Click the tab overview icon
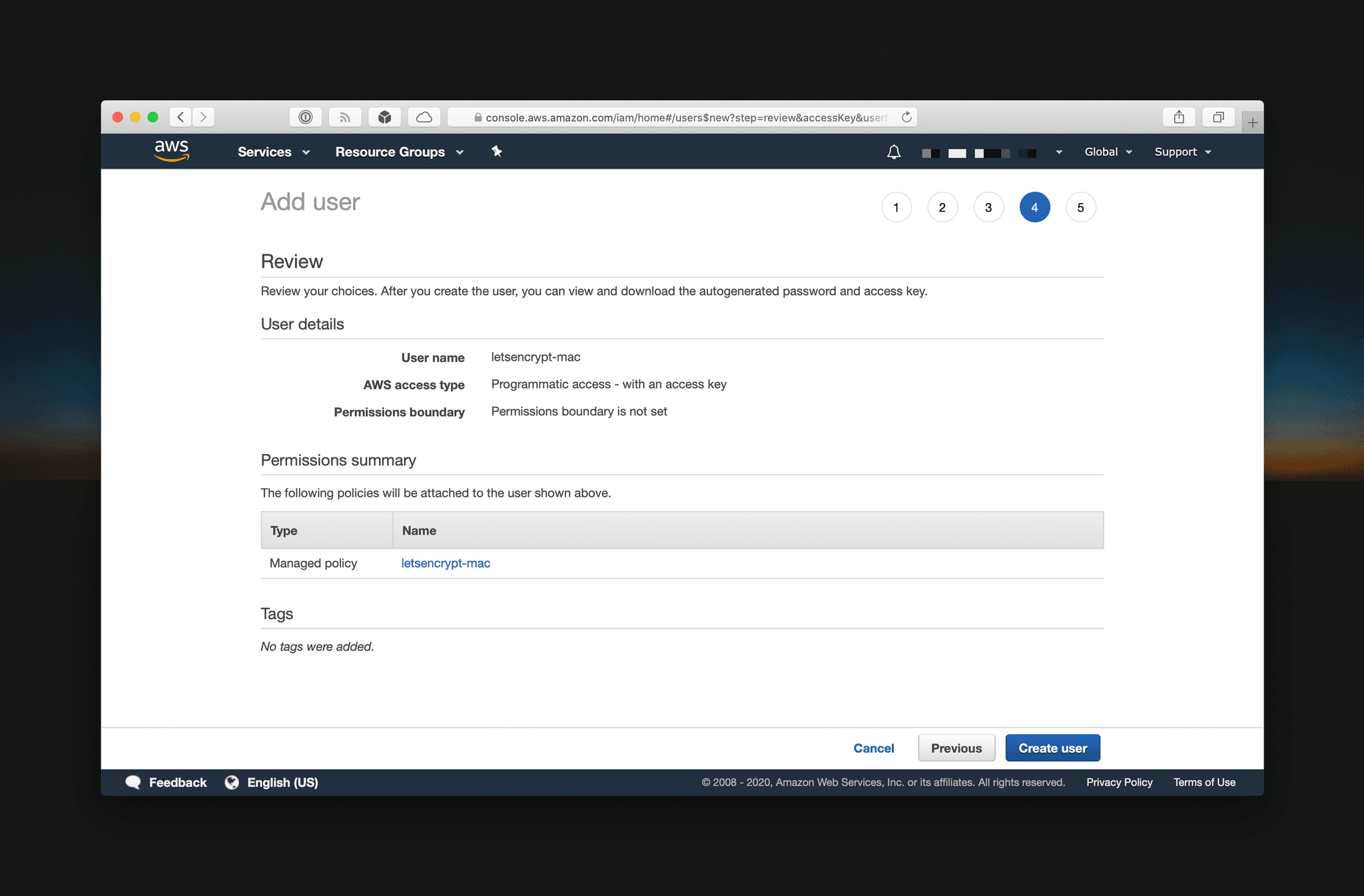The height and width of the screenshot is (896, 1364). pyautogui.click(x=1218, y=116)
